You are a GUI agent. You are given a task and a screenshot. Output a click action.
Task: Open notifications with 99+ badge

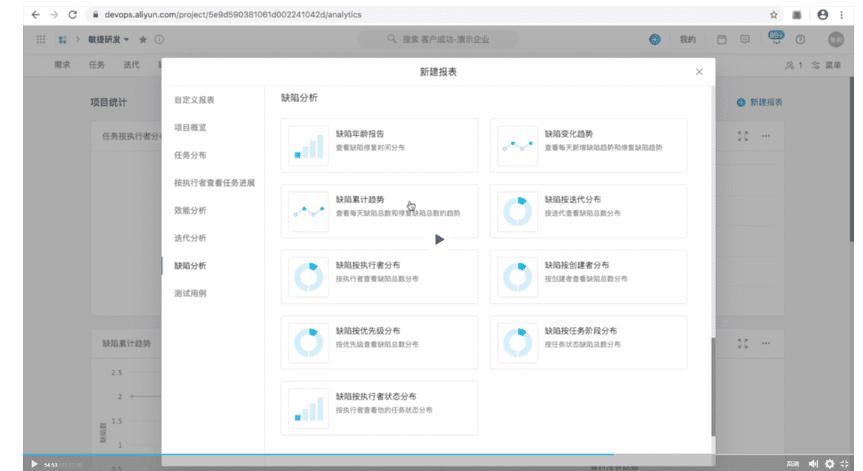(776, 38)
